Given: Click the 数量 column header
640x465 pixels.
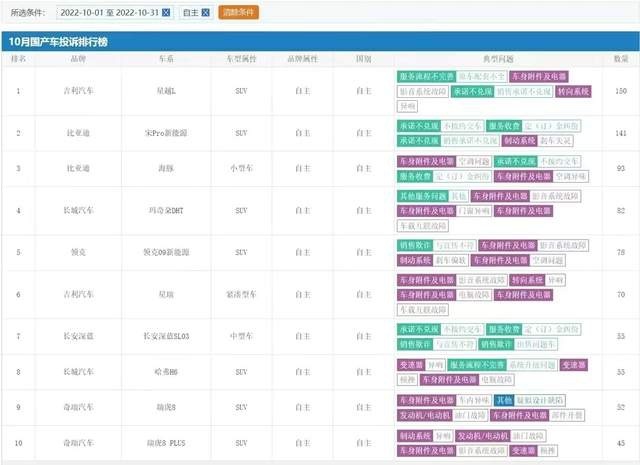Looking at the screenshot, I should 621,59.
